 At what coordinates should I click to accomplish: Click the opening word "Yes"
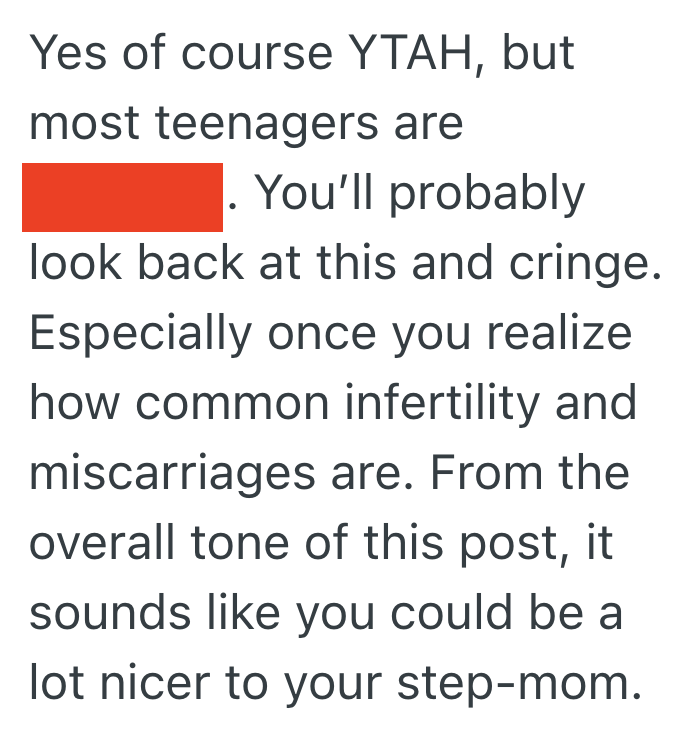click(x=64, y=53)
